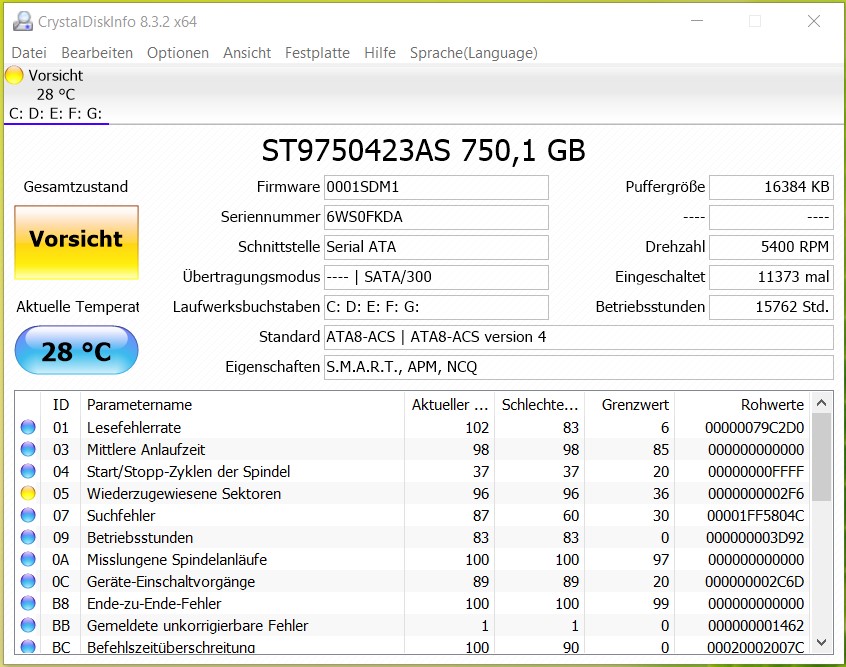The image size is (846, 667).
Task: Open the Ansicht menu
Action: coord(247,53)
